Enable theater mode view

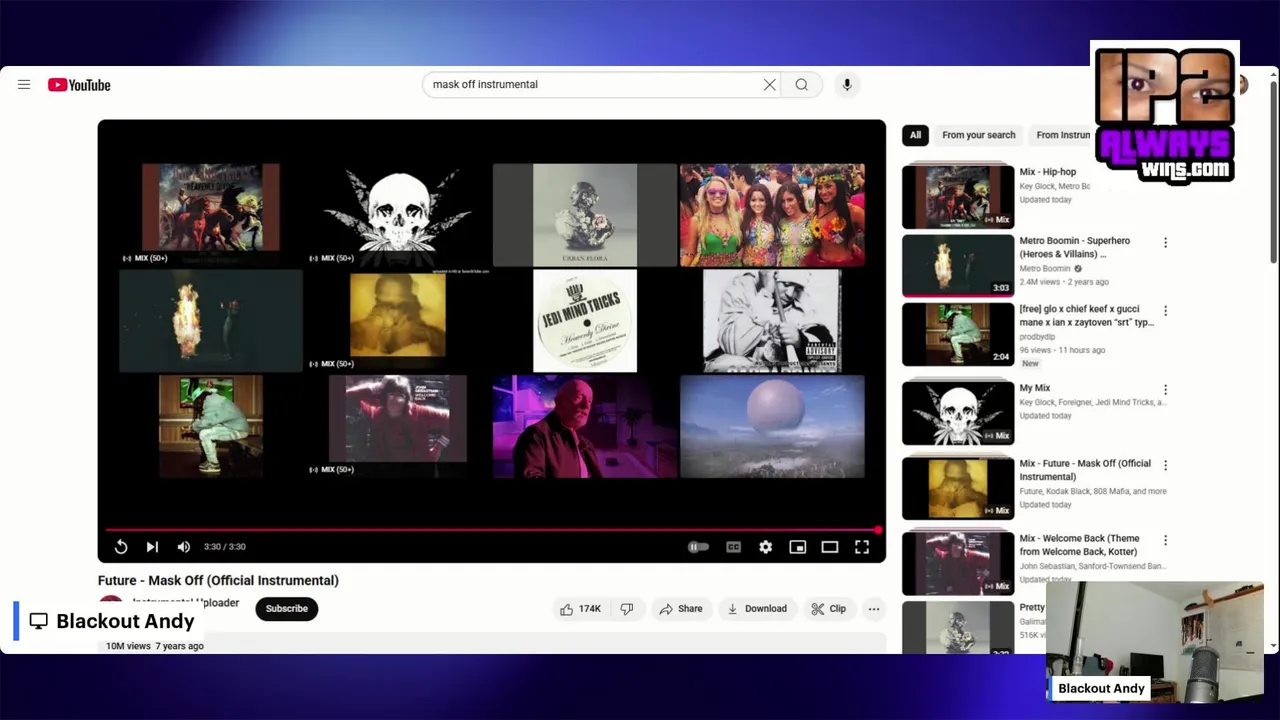click(830, 547)
